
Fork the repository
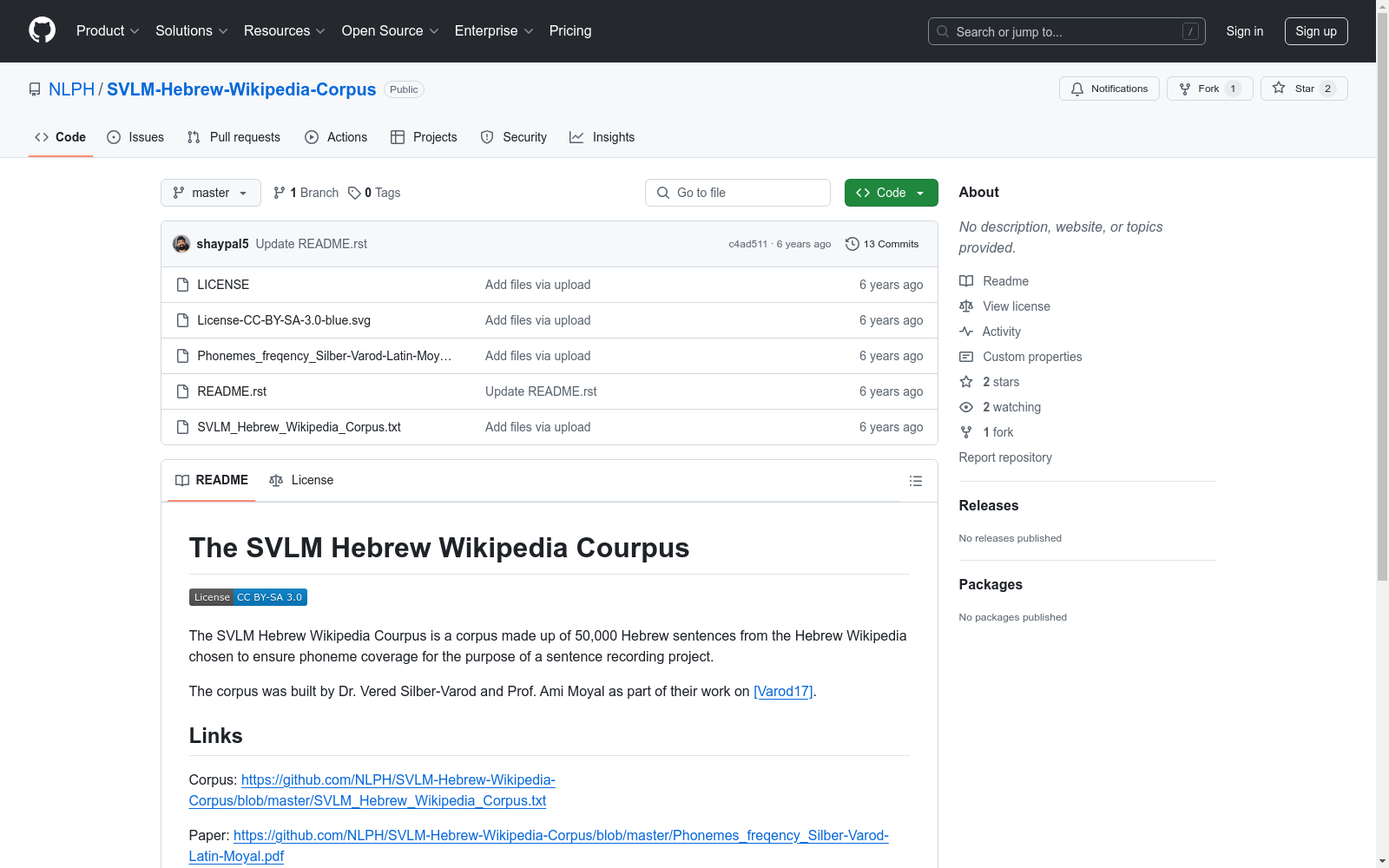[1210, 89]
